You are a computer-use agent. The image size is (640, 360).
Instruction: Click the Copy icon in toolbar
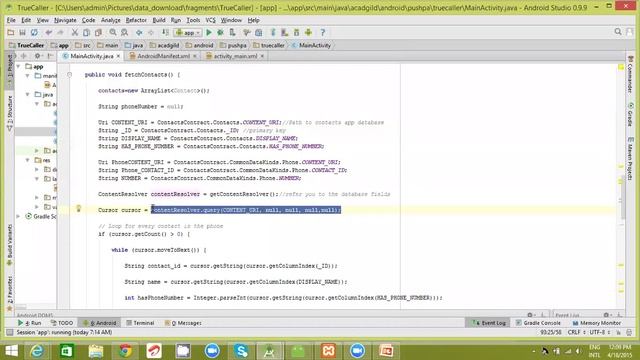pos(86,32)
